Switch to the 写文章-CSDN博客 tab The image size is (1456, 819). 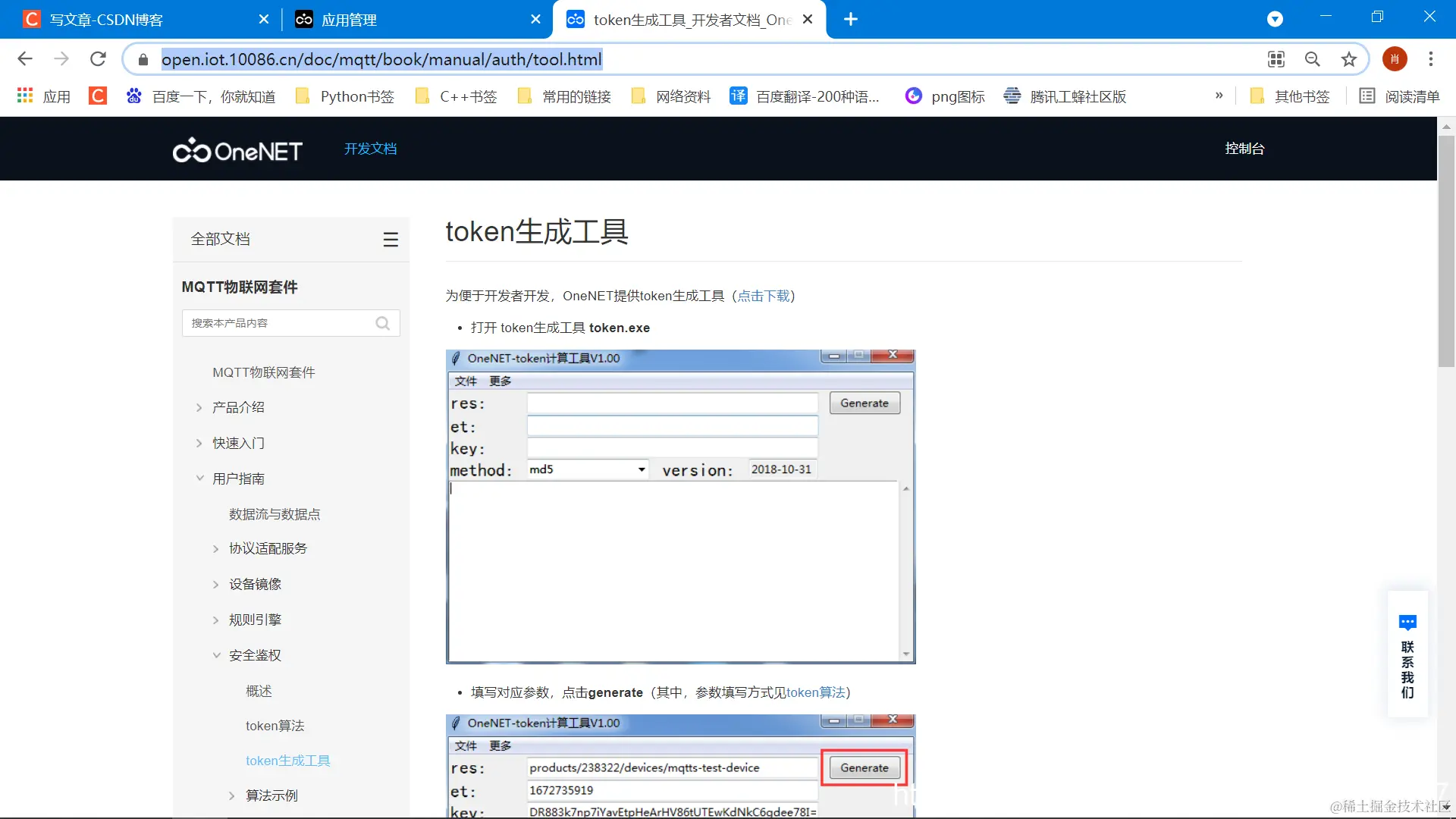(106, 20)
